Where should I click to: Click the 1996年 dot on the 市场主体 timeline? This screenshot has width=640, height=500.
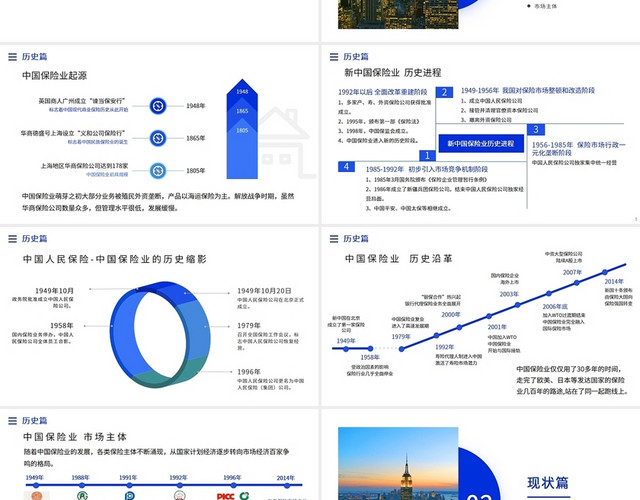click(233, 485)
